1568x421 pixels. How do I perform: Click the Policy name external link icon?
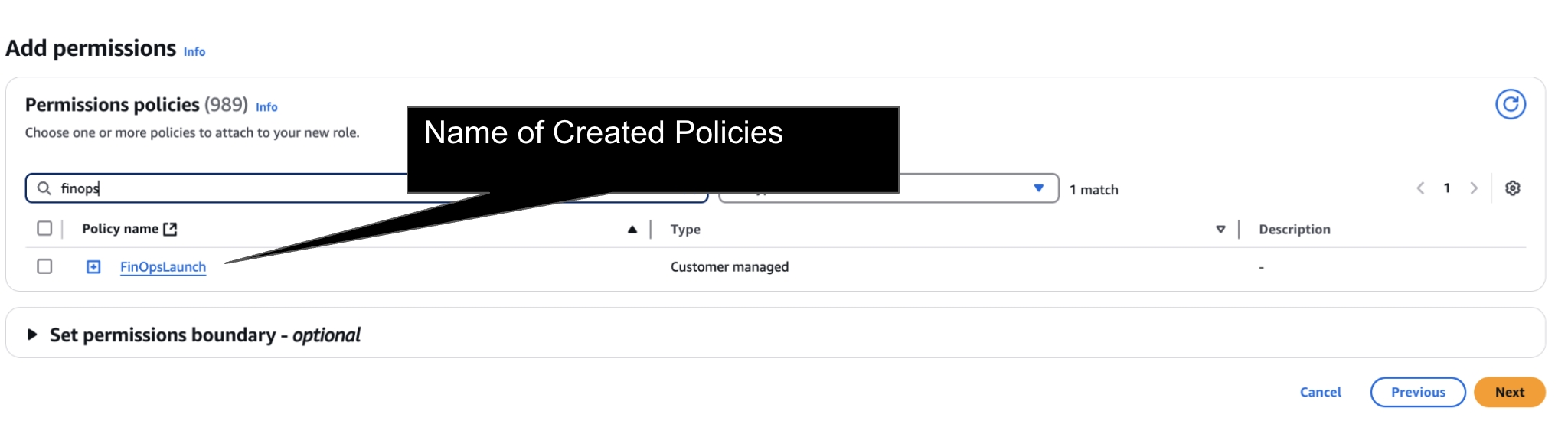(170, 229)
